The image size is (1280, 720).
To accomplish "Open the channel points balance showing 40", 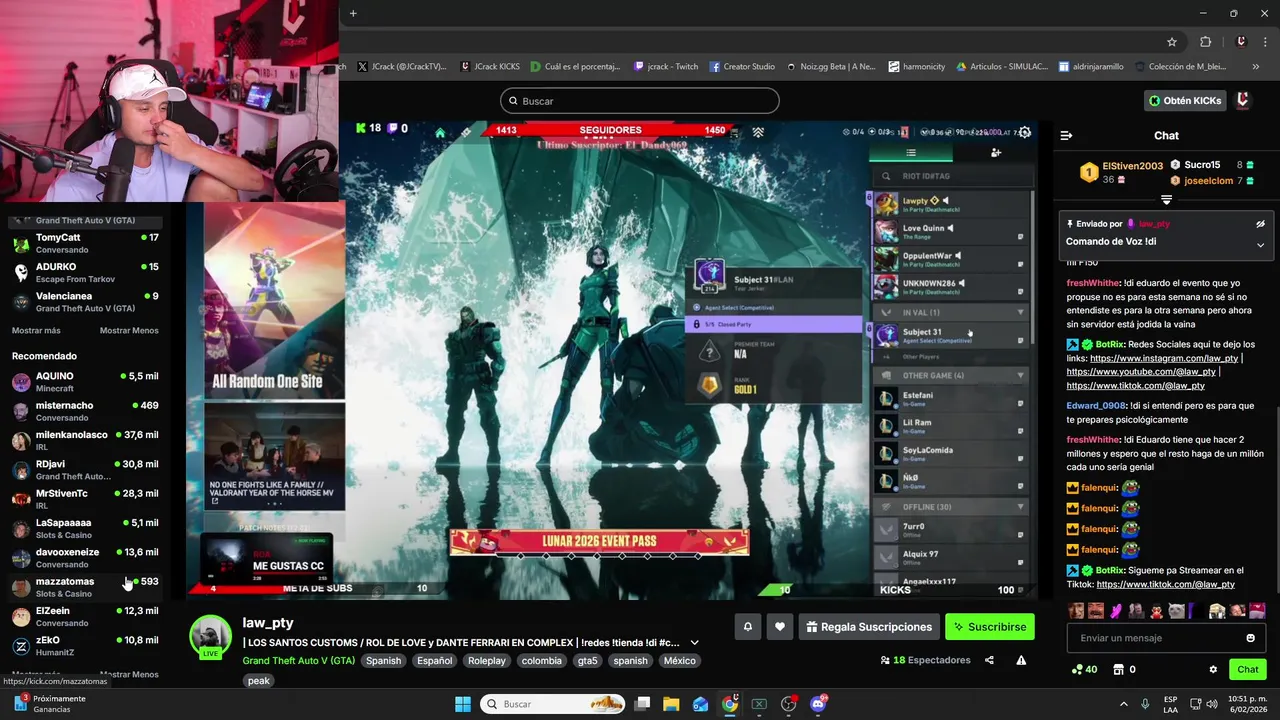I will pyautogui.click(x=1084, y=670).
